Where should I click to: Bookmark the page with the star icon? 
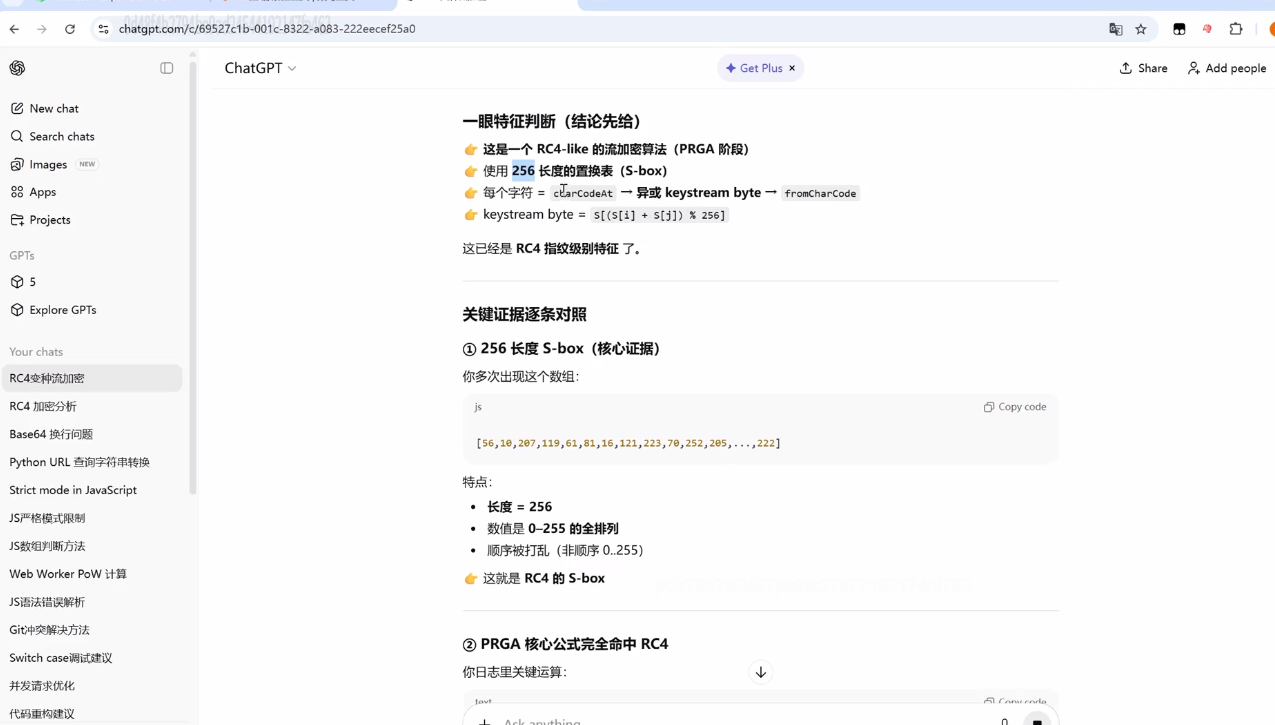(1141, 29)
